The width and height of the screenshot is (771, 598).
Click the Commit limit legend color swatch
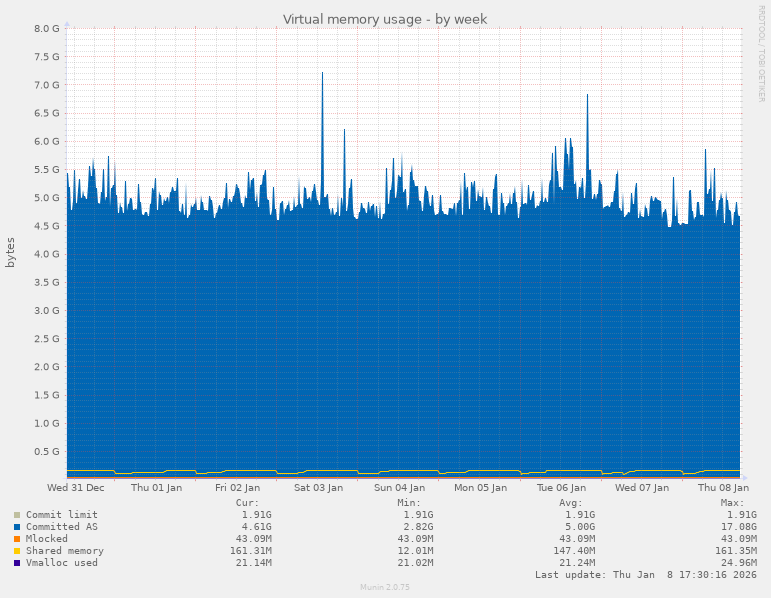click(17, 515)
